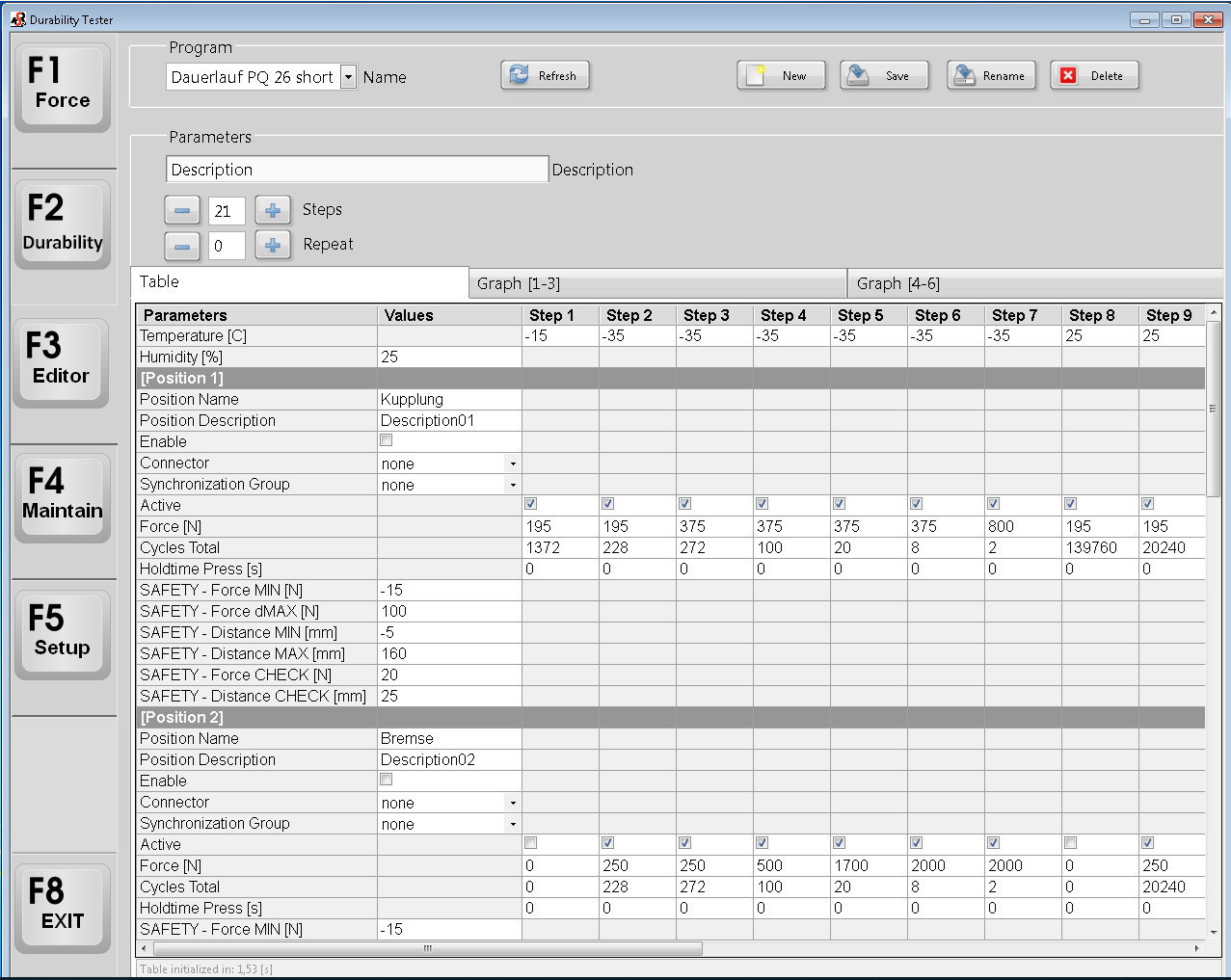Select Cycles Total cell 139760
This screenshot has width=1231, height=980.
coord(1100,547)
